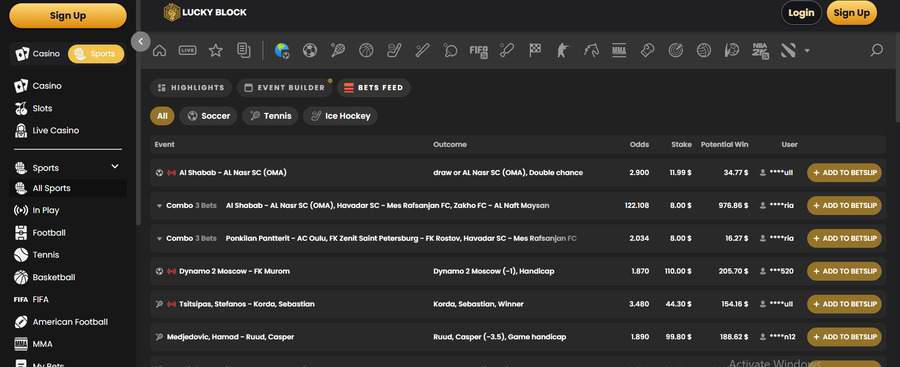
Task: Select the MMA toolbar icon
Action: tap(619, 51)
